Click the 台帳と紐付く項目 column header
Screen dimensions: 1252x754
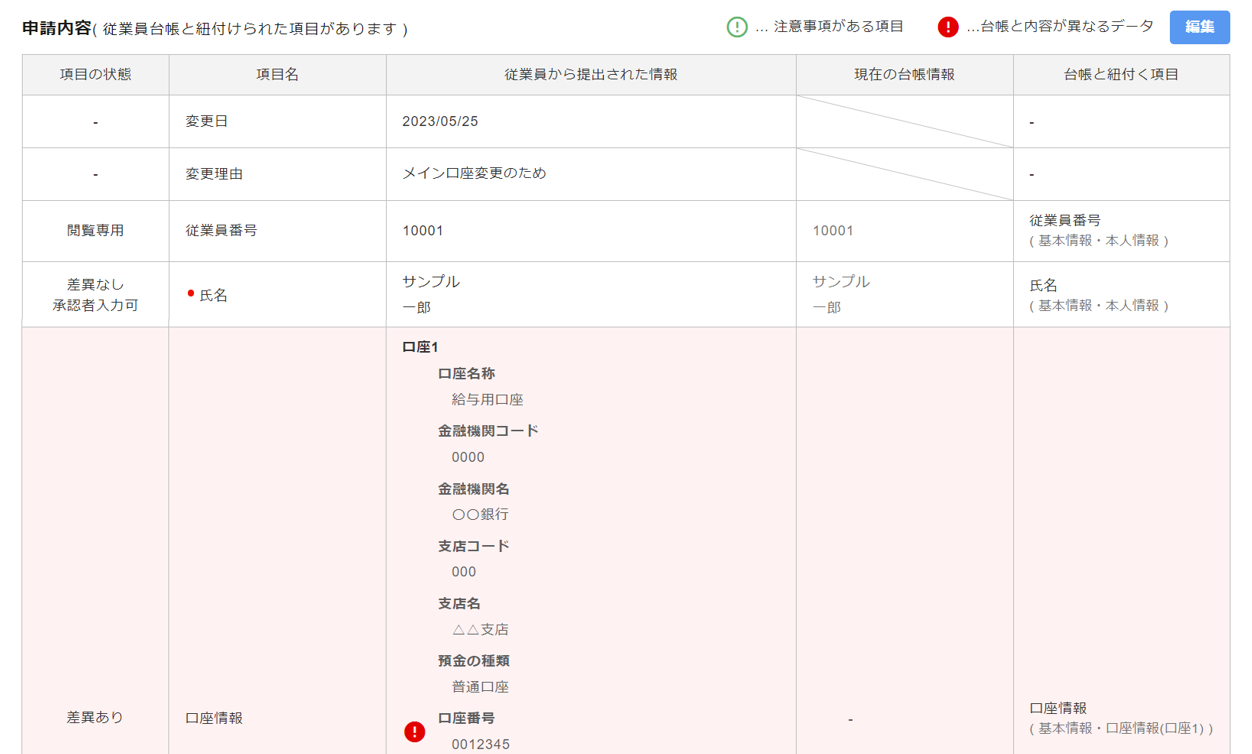pyautogui.click(x=1122, y=75)
